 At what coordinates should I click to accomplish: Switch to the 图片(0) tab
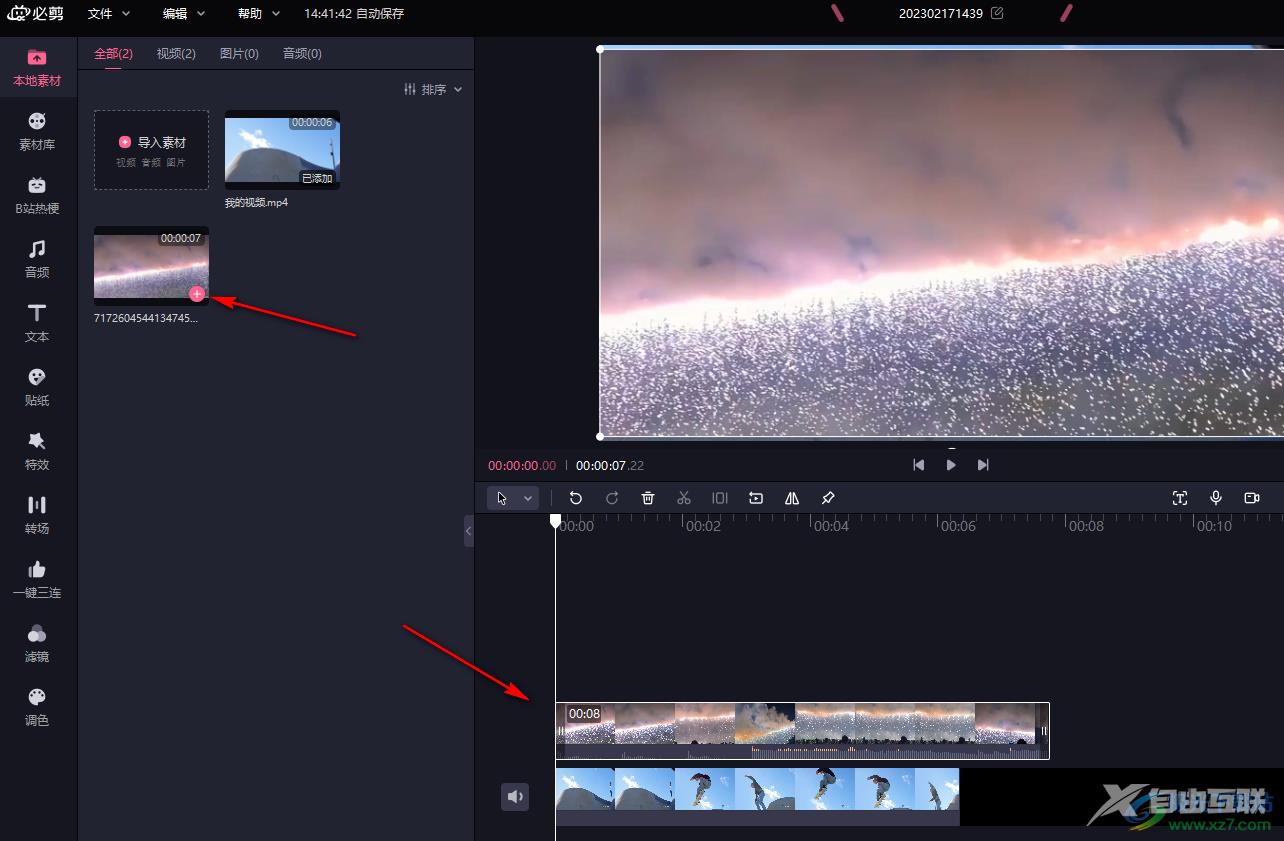click(239, 54)
